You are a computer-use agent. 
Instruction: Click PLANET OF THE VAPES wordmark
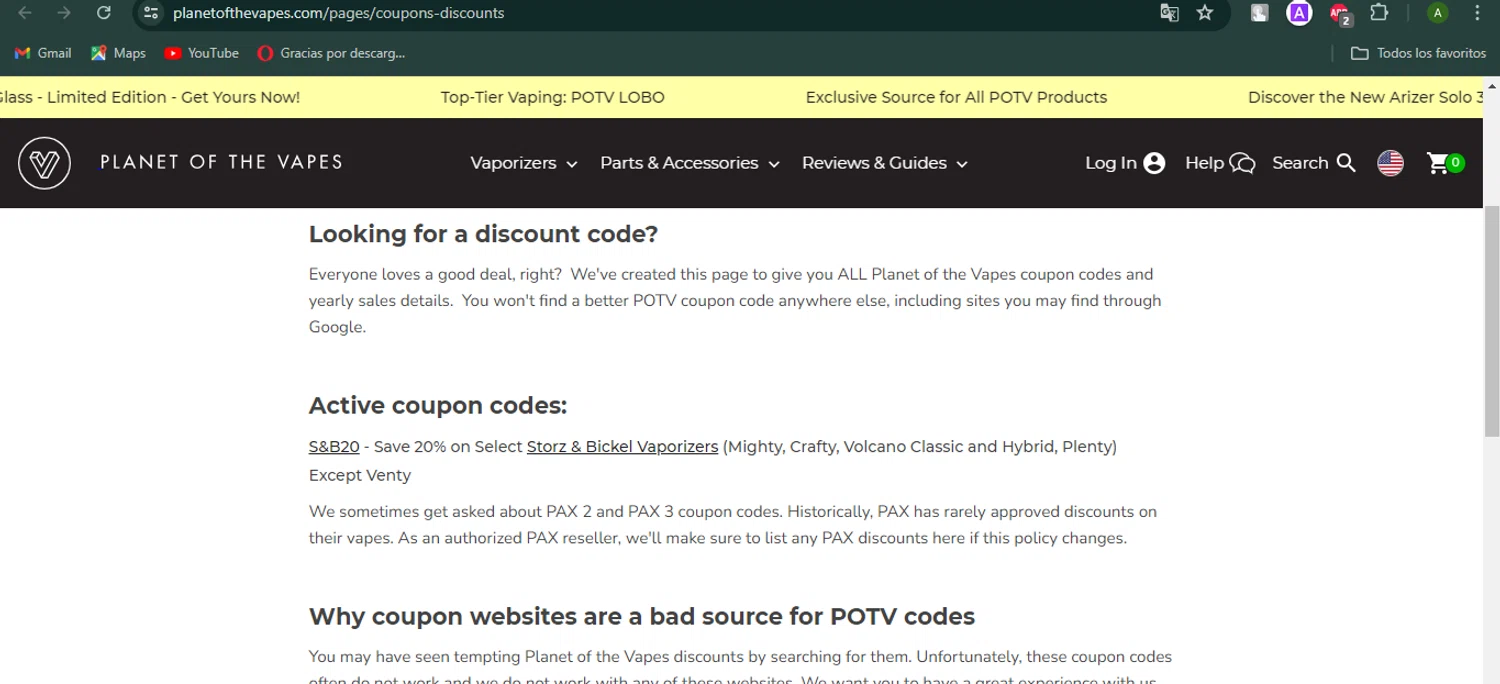point(221,162)
